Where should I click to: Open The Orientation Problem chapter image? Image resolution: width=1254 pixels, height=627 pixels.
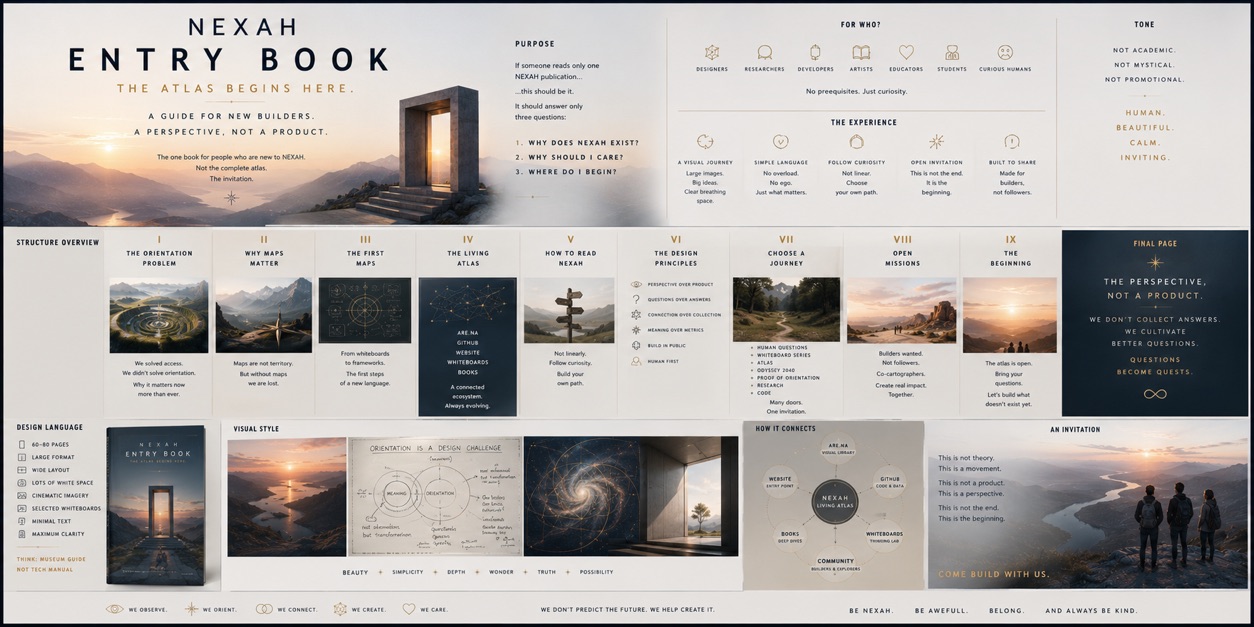click(159, 316)
